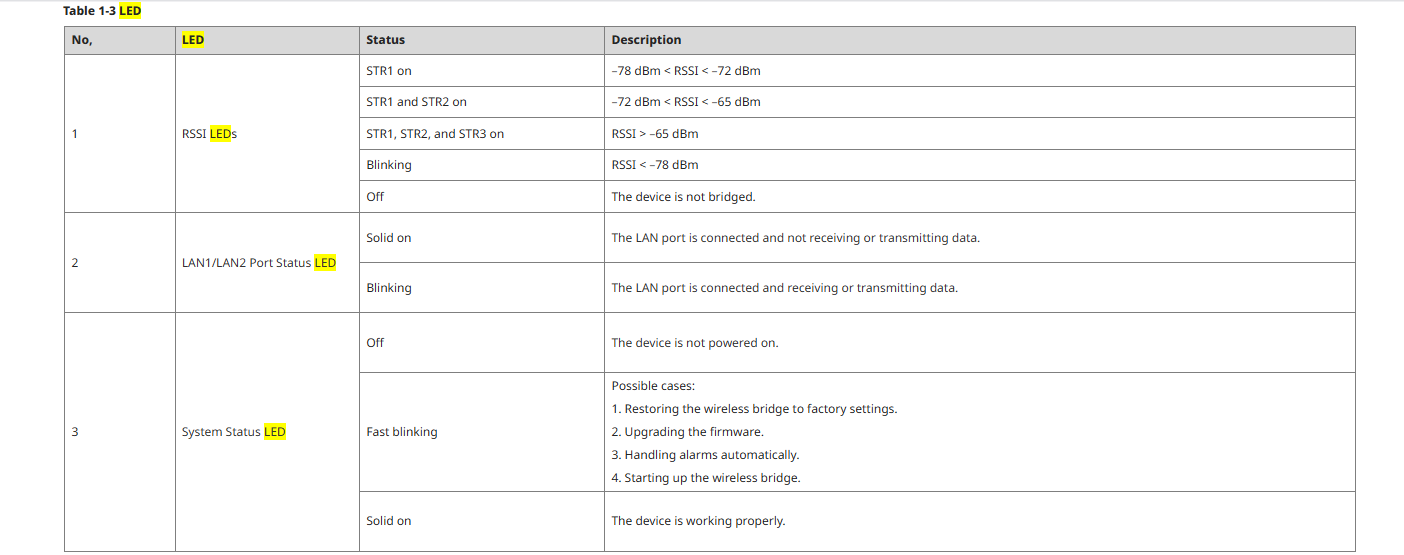Screen dimensions: 1404x555
Task: Select the "RSSI < -78 dBm" description
Action: 655,165
